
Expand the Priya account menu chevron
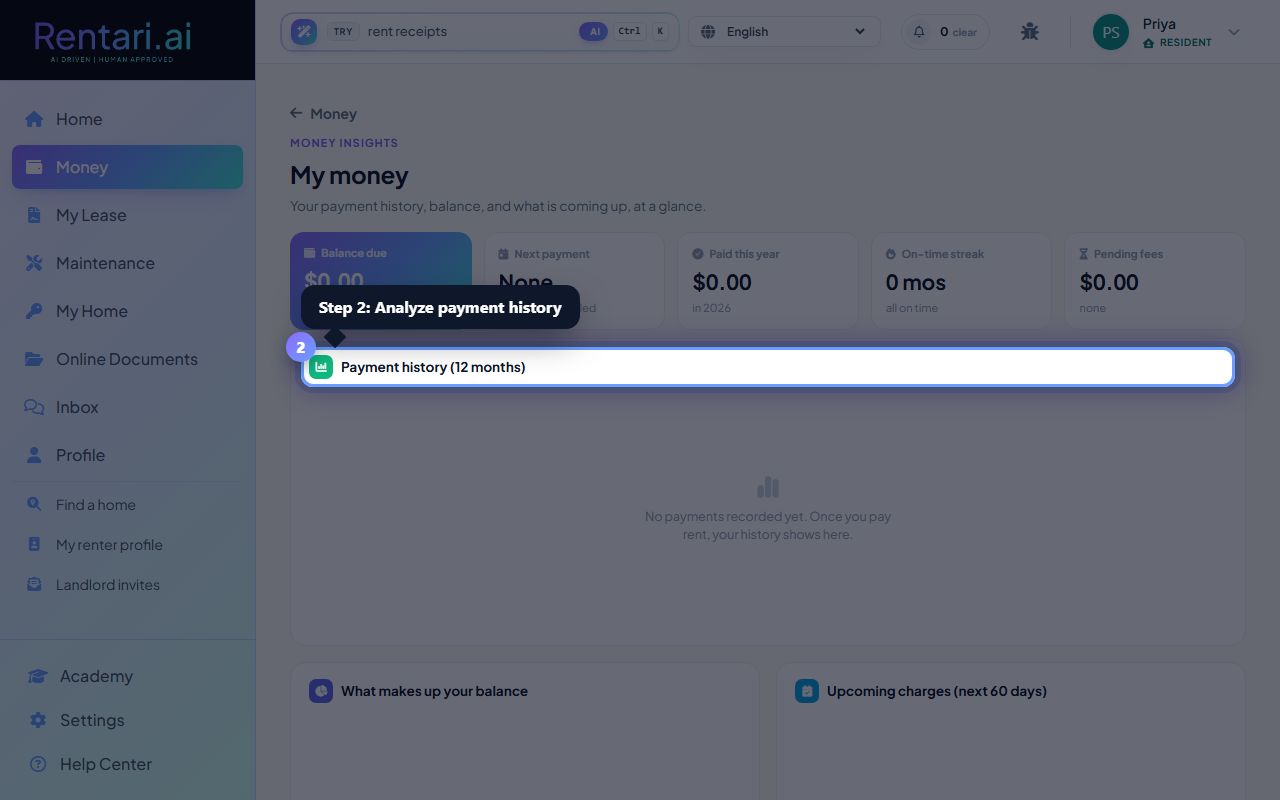(1234, 32)
